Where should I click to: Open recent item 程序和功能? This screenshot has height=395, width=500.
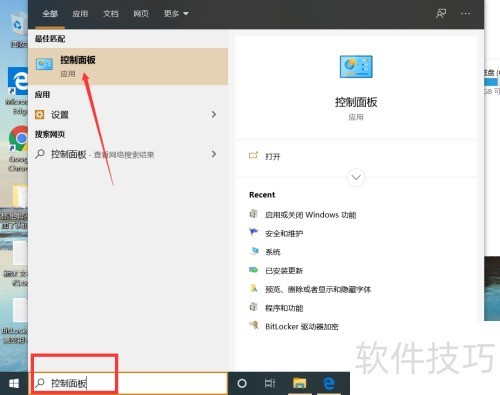(284, 308)
